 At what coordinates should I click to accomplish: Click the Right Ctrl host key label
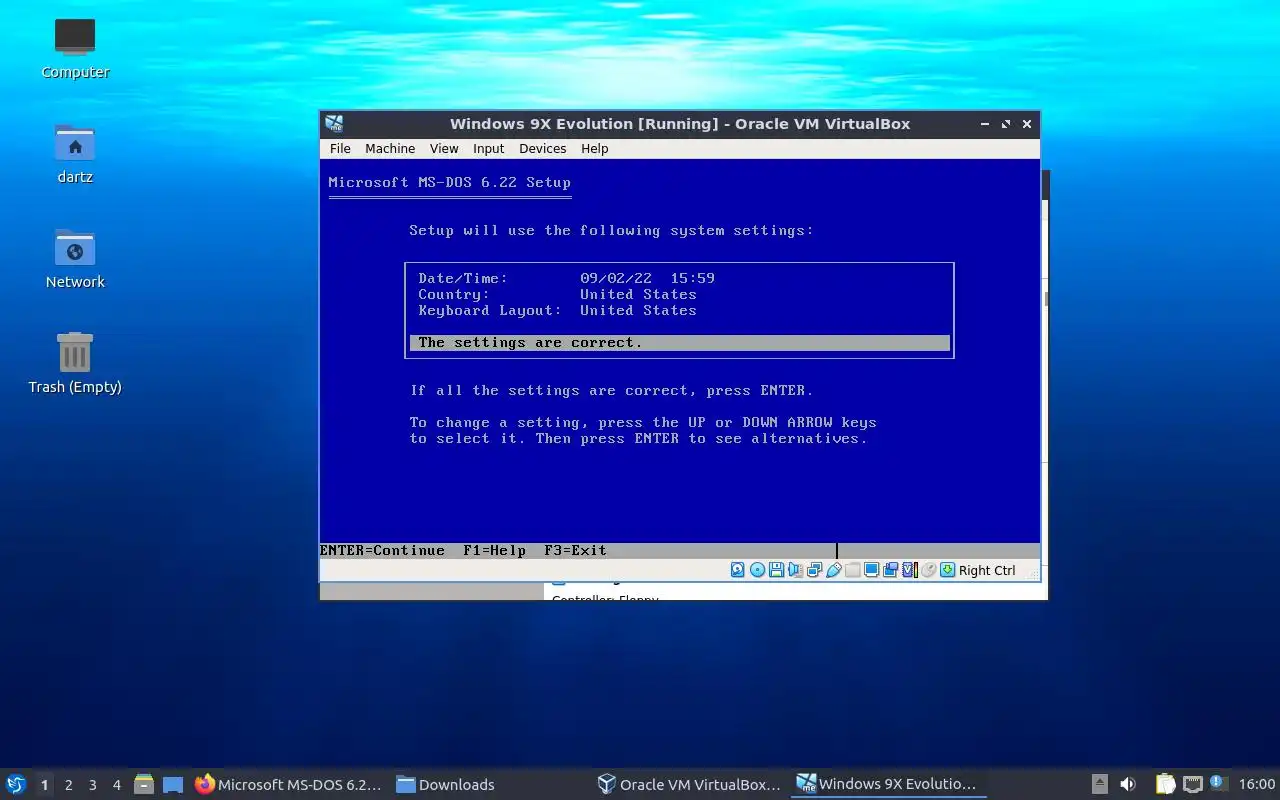[x=987, y=570]
